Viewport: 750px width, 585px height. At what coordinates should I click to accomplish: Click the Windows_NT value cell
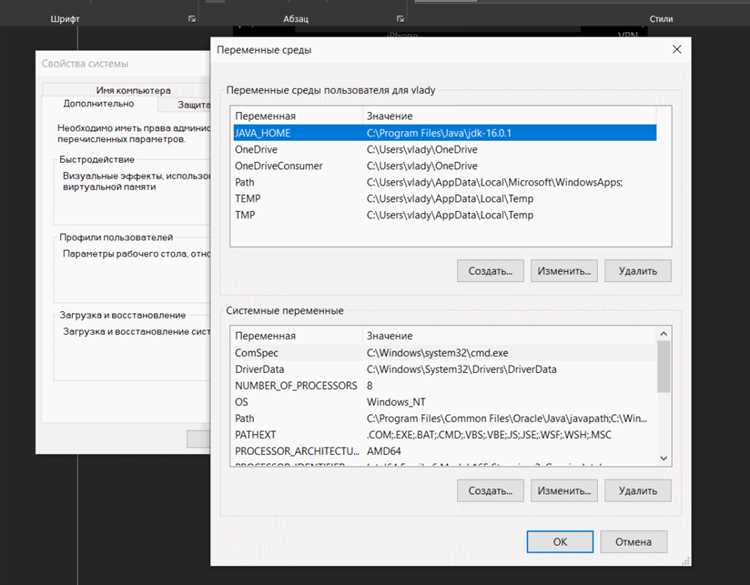click(396, 402)
